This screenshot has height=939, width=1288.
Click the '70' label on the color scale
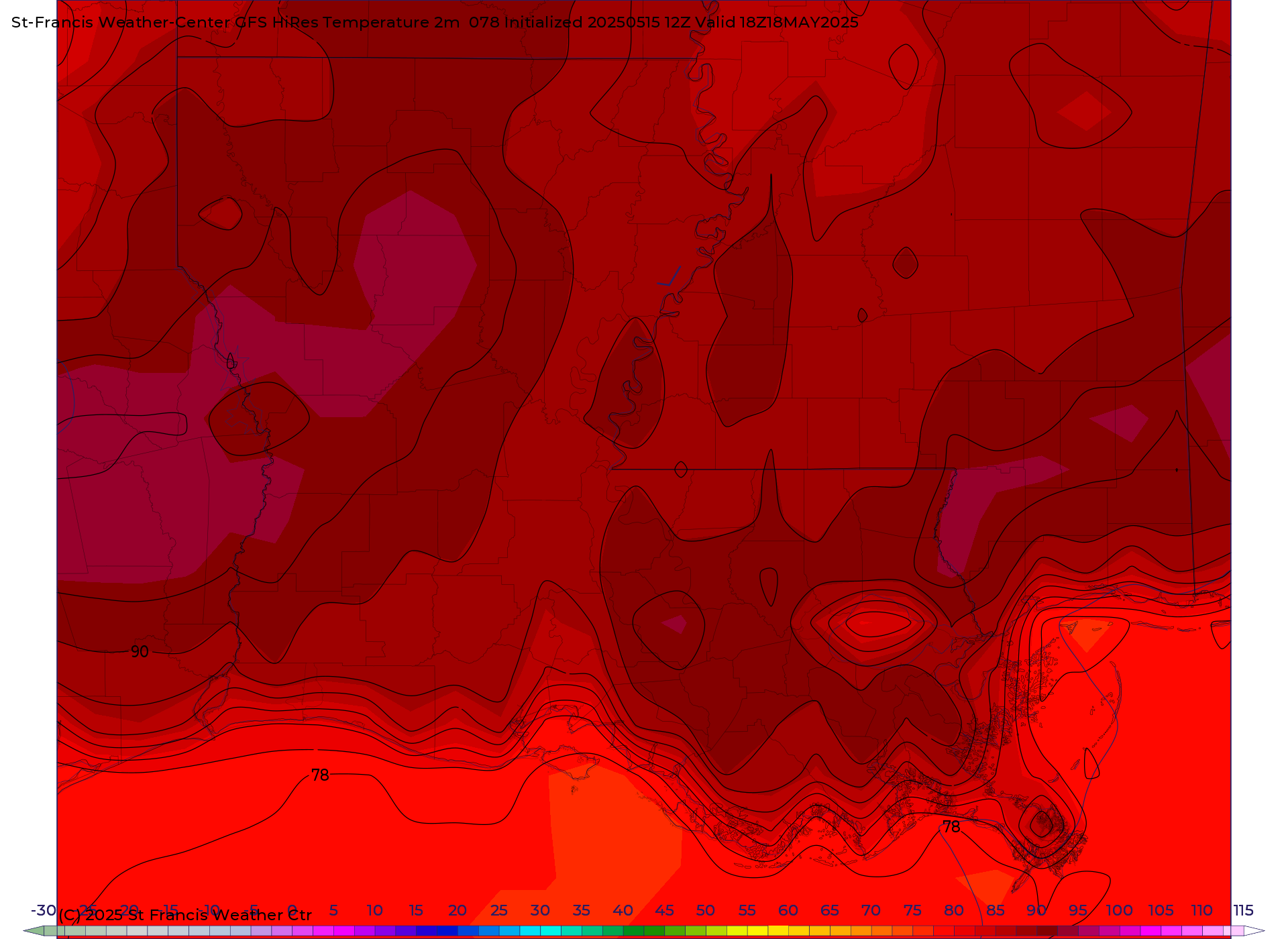coord(871,910)
